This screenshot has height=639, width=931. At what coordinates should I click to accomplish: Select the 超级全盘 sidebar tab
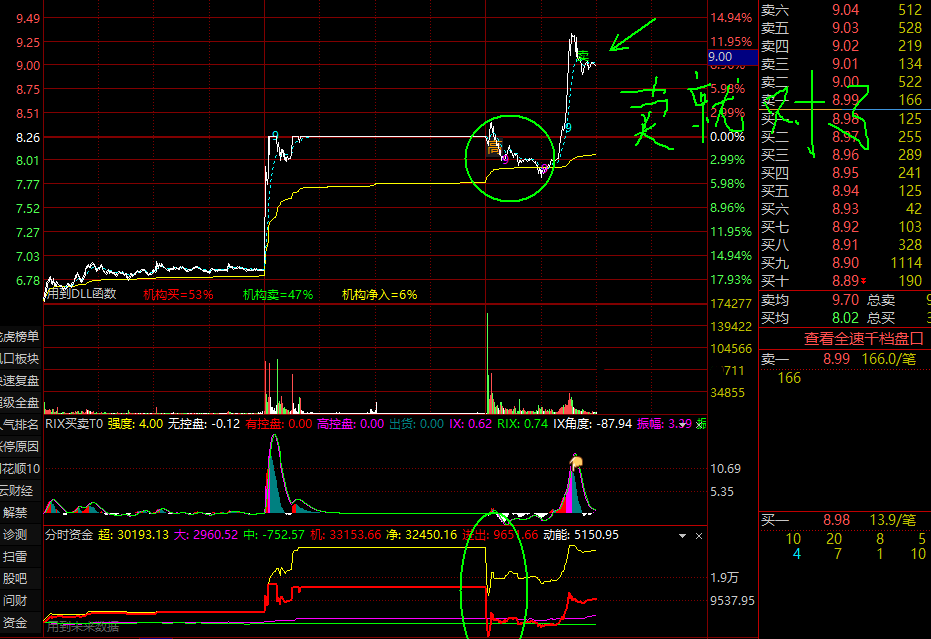point(20,403)
